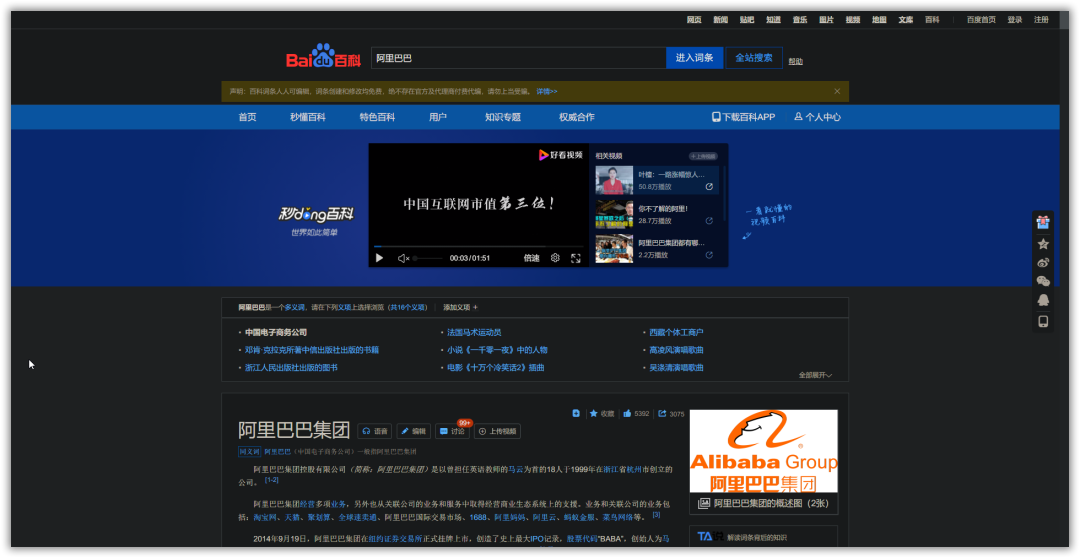The image size is (1080, 558).
Task: Select 中国电子商务公司 meaning
Action: (276, 332)
